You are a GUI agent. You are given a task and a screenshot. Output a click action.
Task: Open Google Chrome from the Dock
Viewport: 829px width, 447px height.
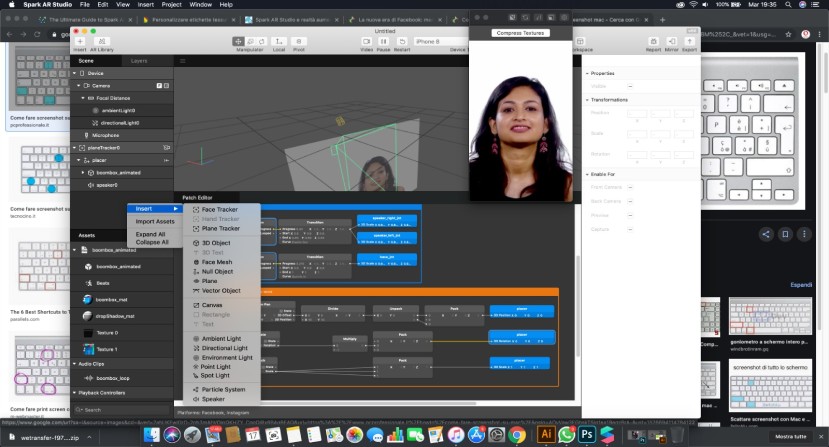pyautogui.click(x=517, y=435)
